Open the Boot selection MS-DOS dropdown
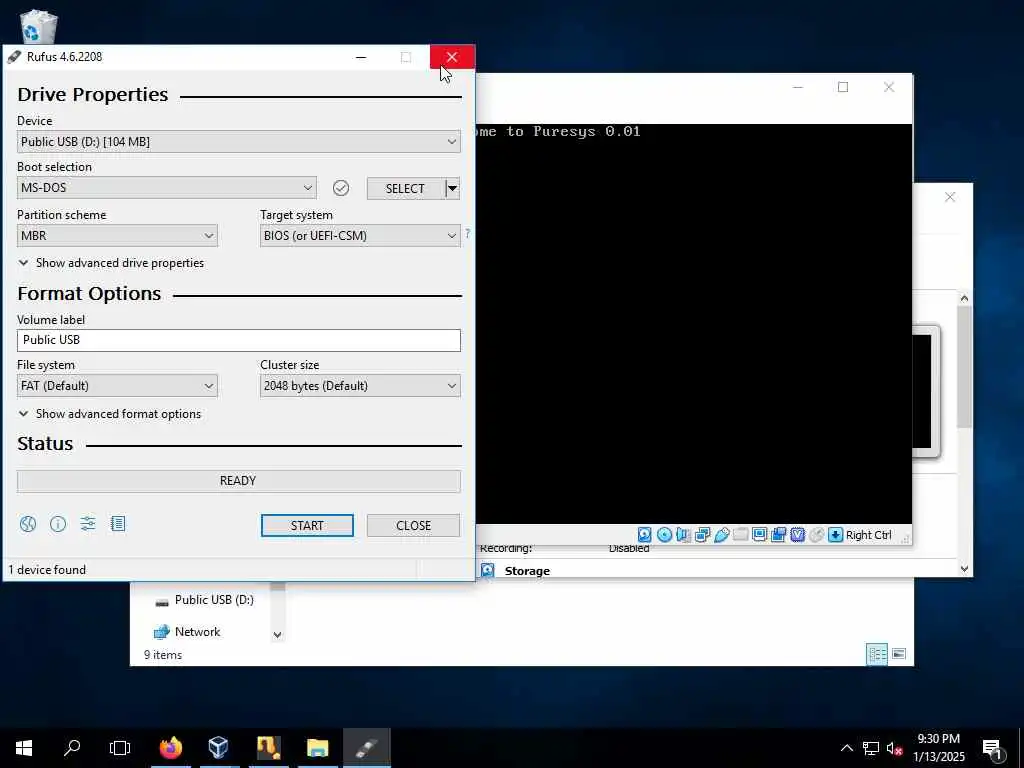 pos(167,187)
